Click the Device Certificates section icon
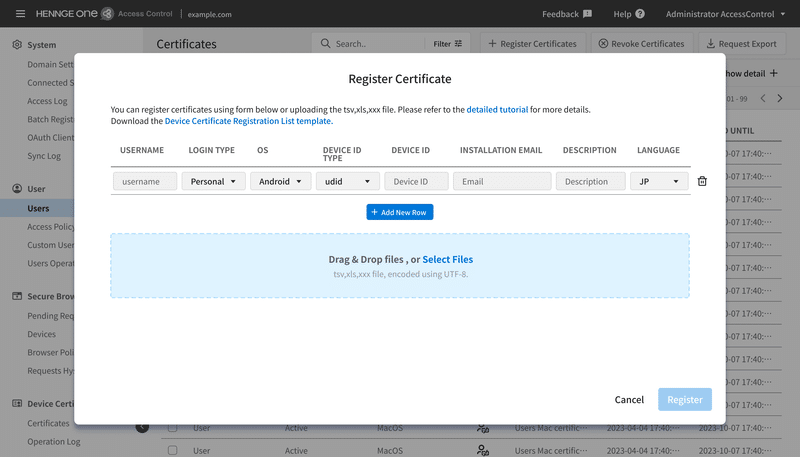Screen dimensions: 800x457 [x=17, y=403]
